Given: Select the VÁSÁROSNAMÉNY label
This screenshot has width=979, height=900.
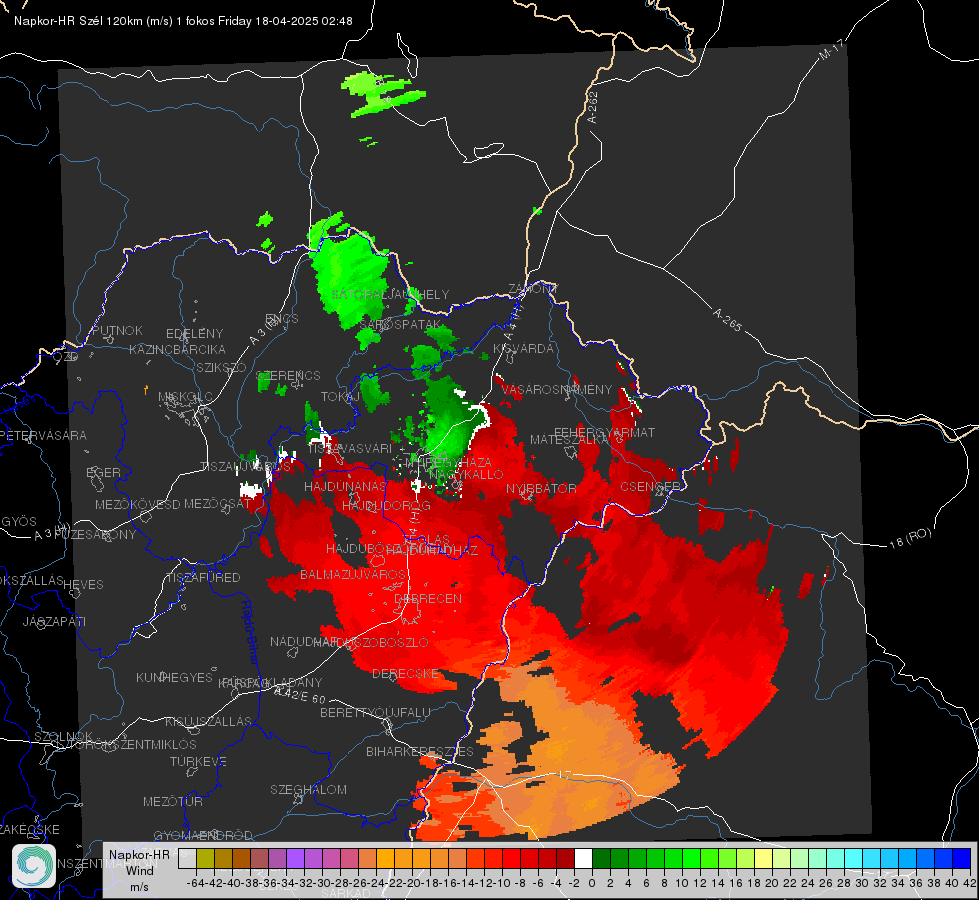Looking at the screenshot, I should [557, 389].
